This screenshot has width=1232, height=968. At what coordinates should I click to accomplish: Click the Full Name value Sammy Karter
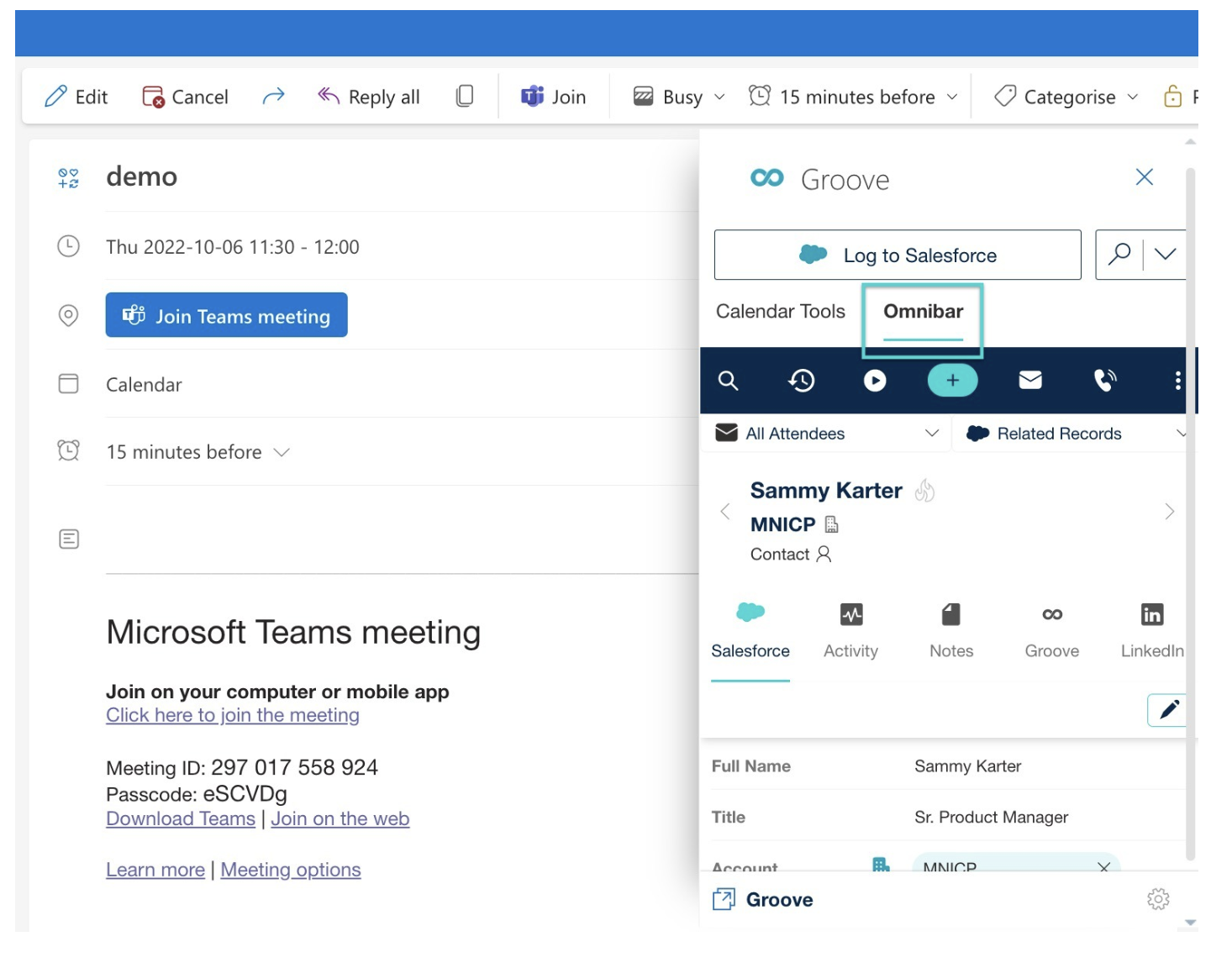(967, 766)
